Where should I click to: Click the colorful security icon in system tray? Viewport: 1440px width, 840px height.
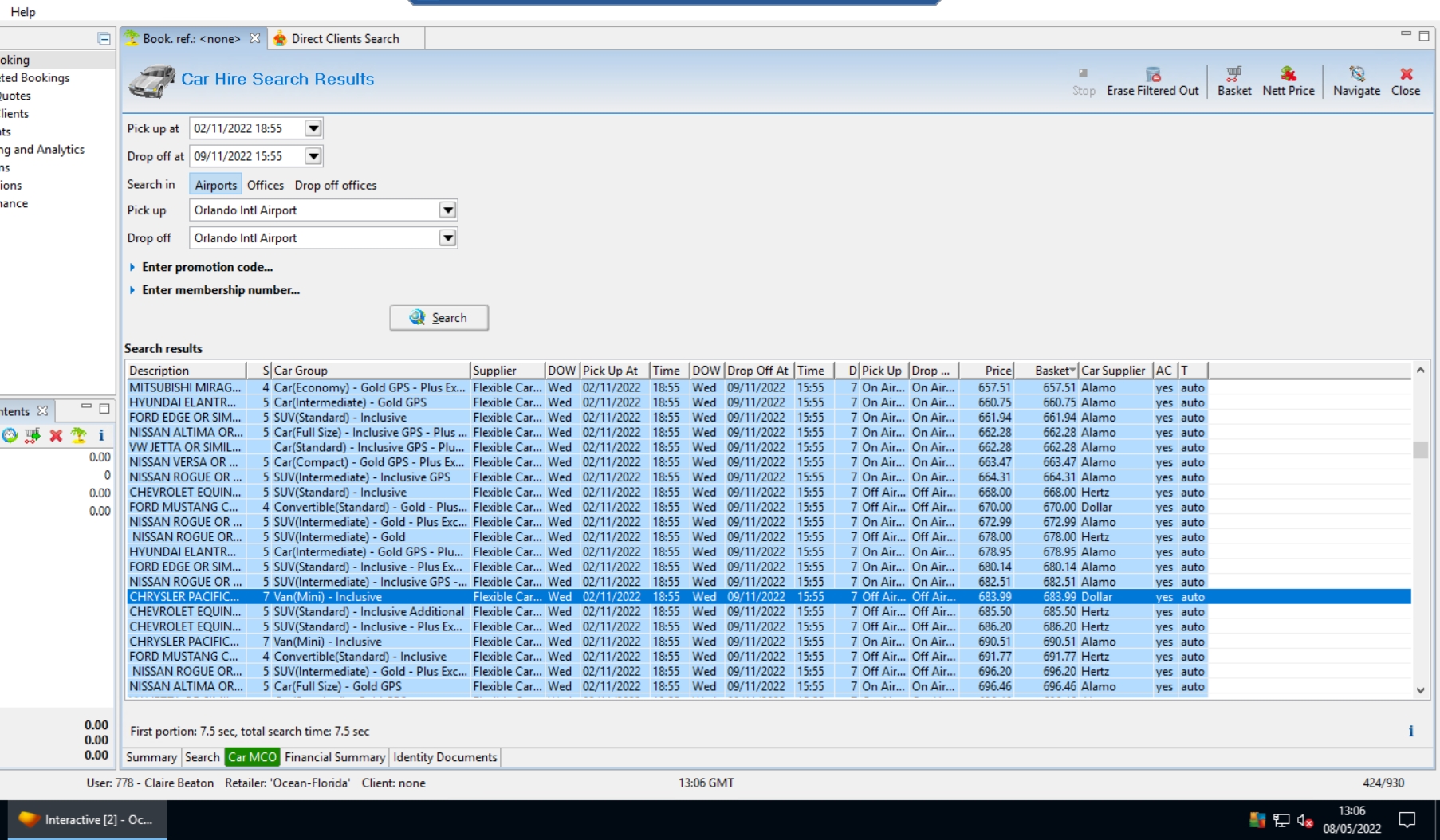coord(1257,820)
